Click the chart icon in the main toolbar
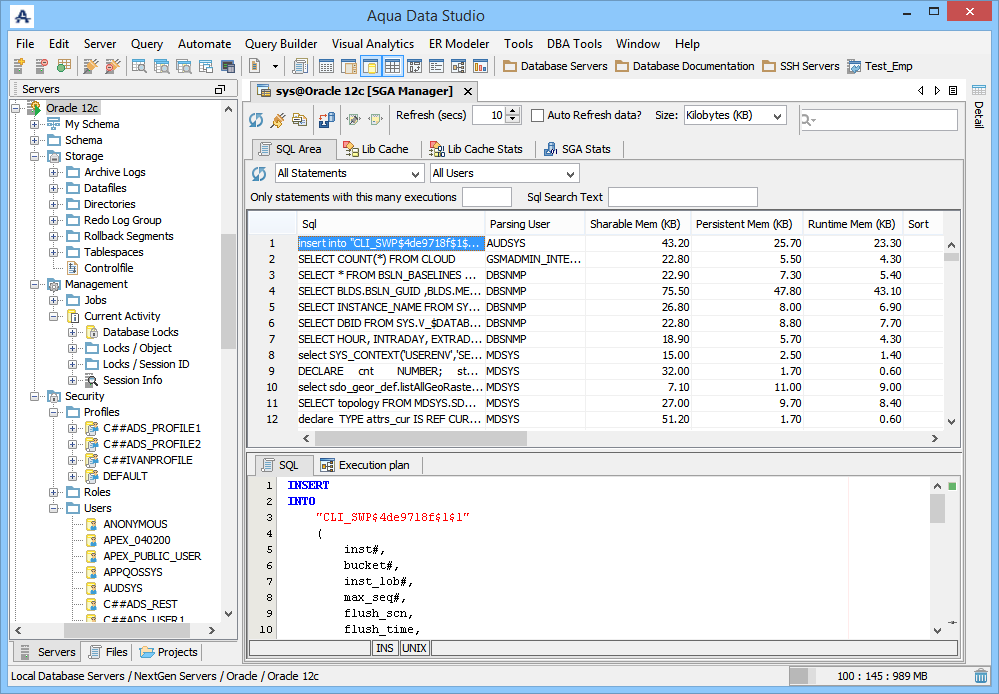This screenshot has height=694, width=999. pos(480,67)
